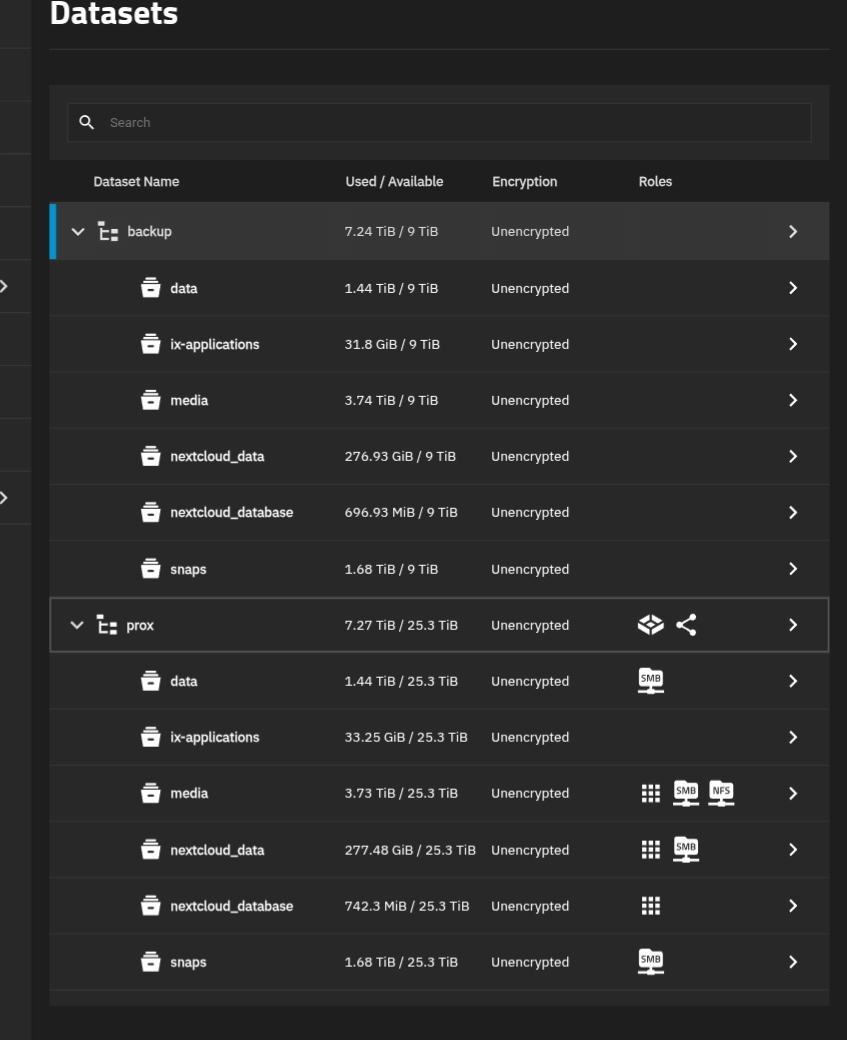Select the backup ix-applications dataset
The height and width of the screenshot is (1040, 847).
[214, 344]
